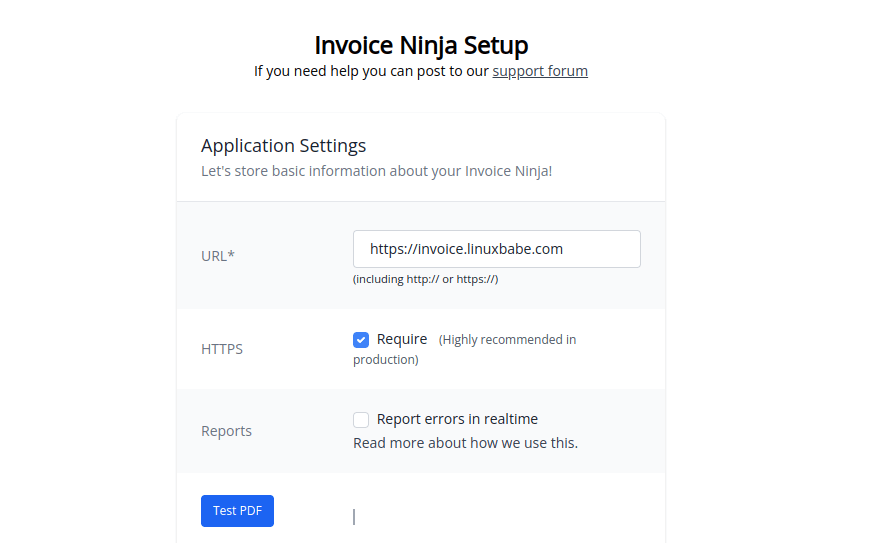This screenshot has height=543, width=880.
Task: Click the asterisk on the URL label
Action: 232,255
